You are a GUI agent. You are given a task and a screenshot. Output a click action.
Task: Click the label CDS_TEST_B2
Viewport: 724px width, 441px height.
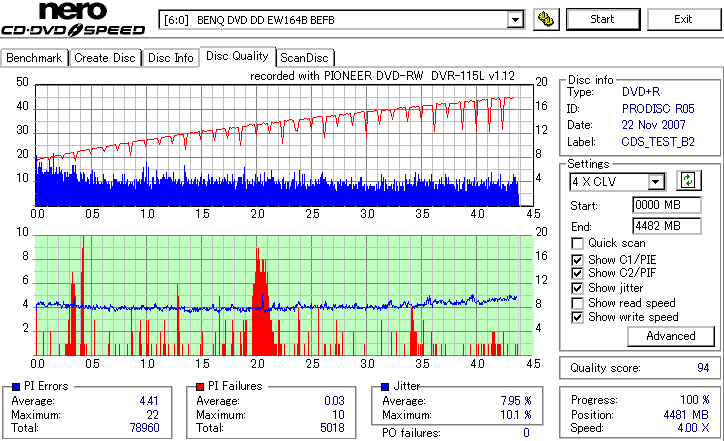pos(658,142)
